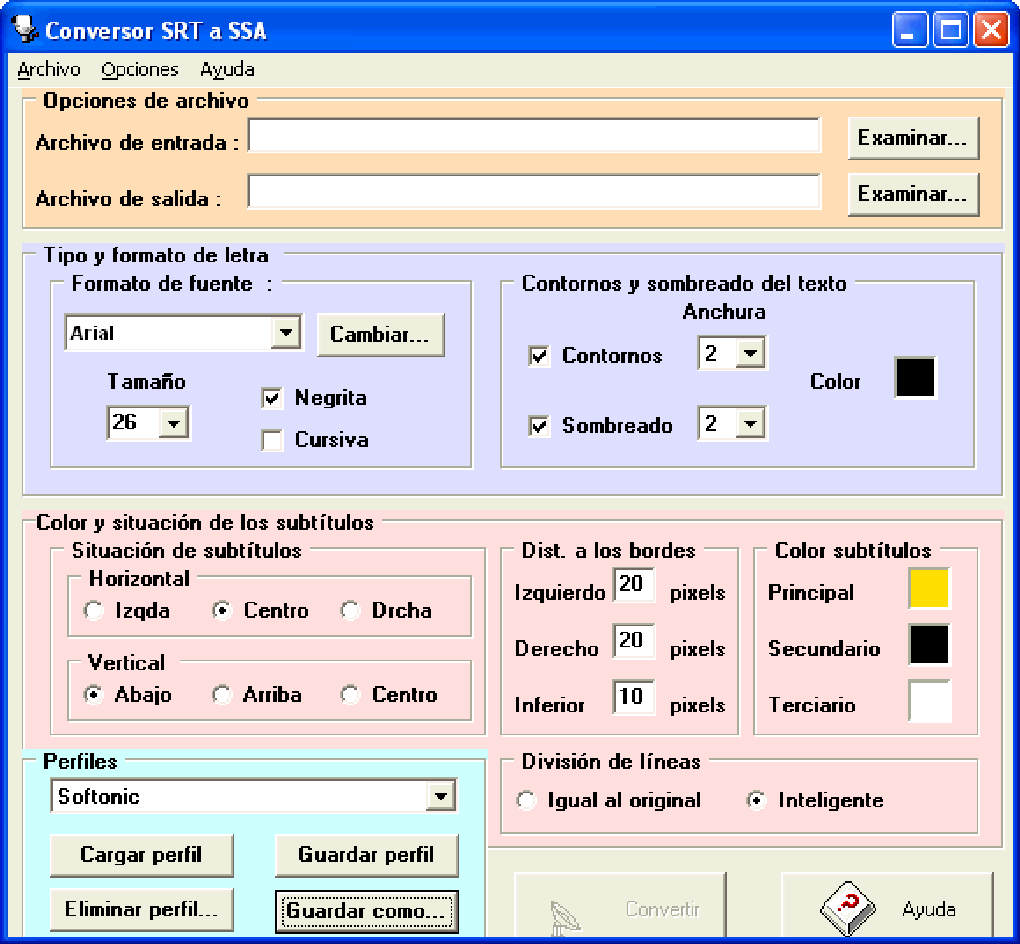The height and width of the screenshot is (944, 1020).
Task: Close the Conversor SRT a SSA window
Action: point(991,30)
